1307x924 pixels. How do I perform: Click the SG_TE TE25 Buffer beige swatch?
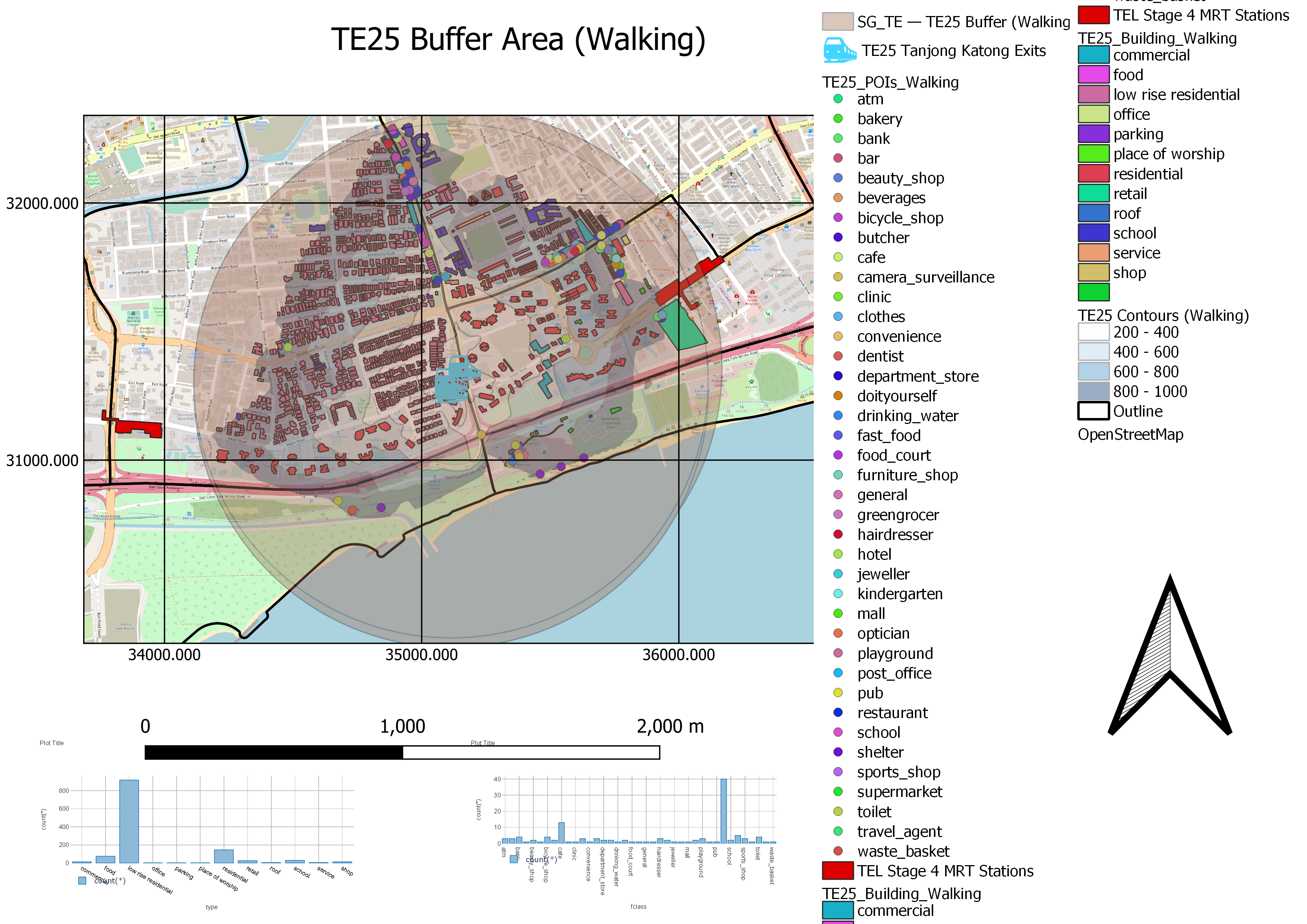pyautogui.click(x=838, y=22)
